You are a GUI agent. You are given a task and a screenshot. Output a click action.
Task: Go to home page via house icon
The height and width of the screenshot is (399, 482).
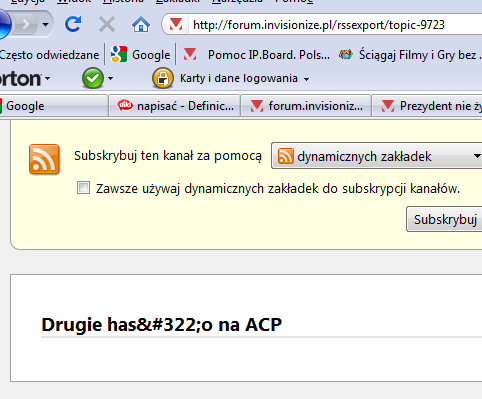(141, 24)
